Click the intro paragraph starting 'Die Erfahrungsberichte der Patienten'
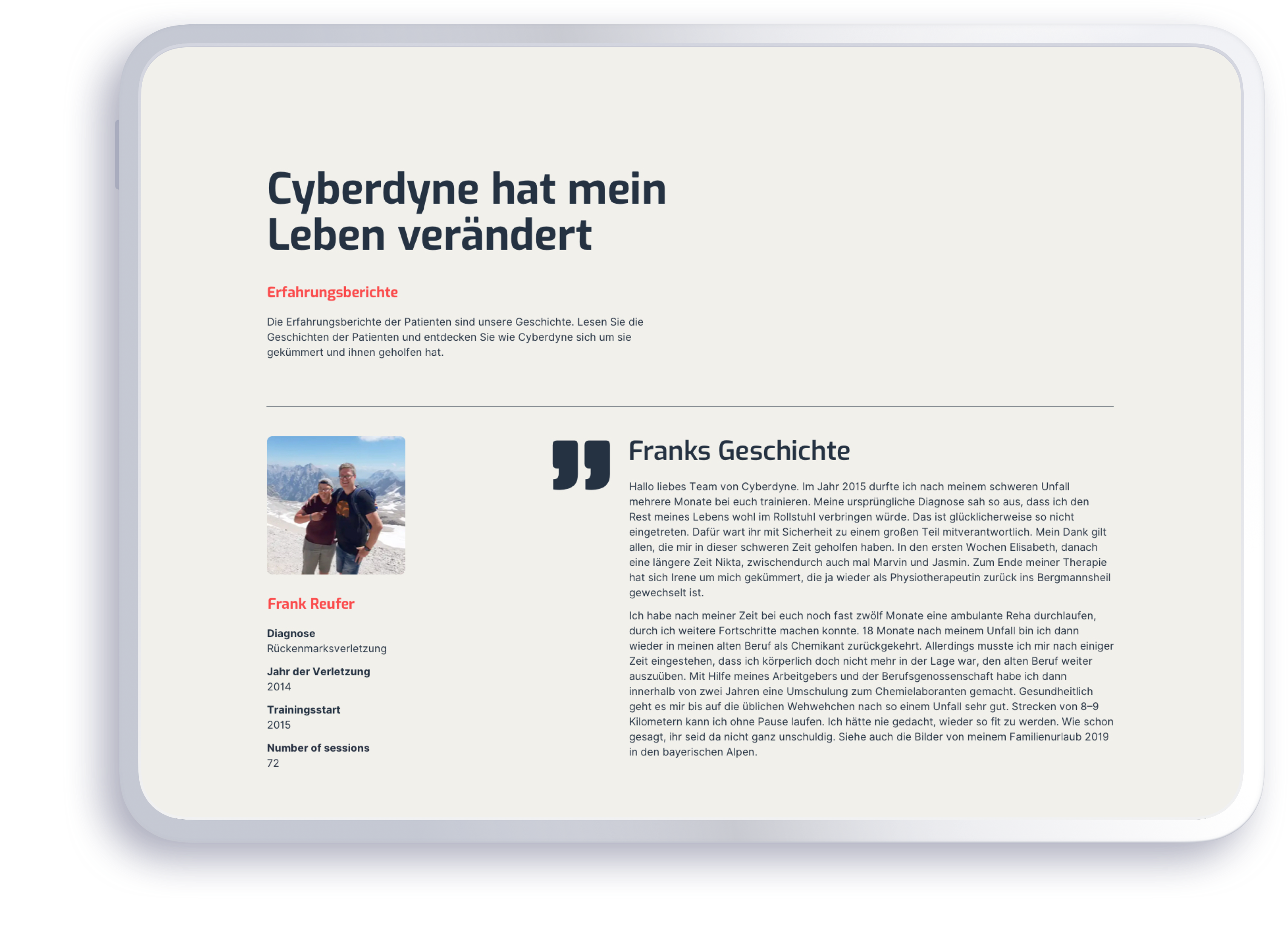 pyautogui.click(x=455, y=337)
